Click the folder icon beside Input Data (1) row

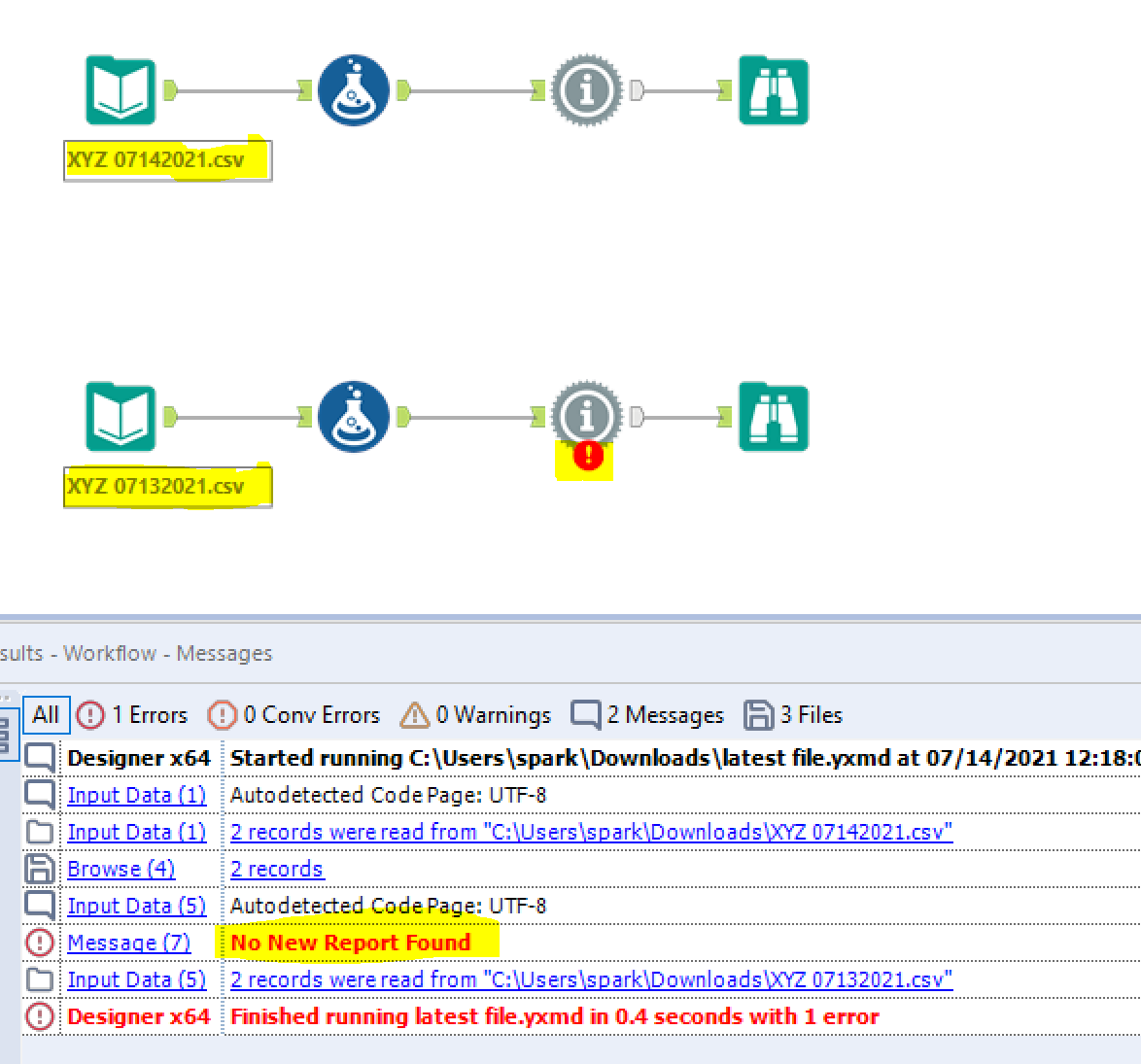click(40, 832)
